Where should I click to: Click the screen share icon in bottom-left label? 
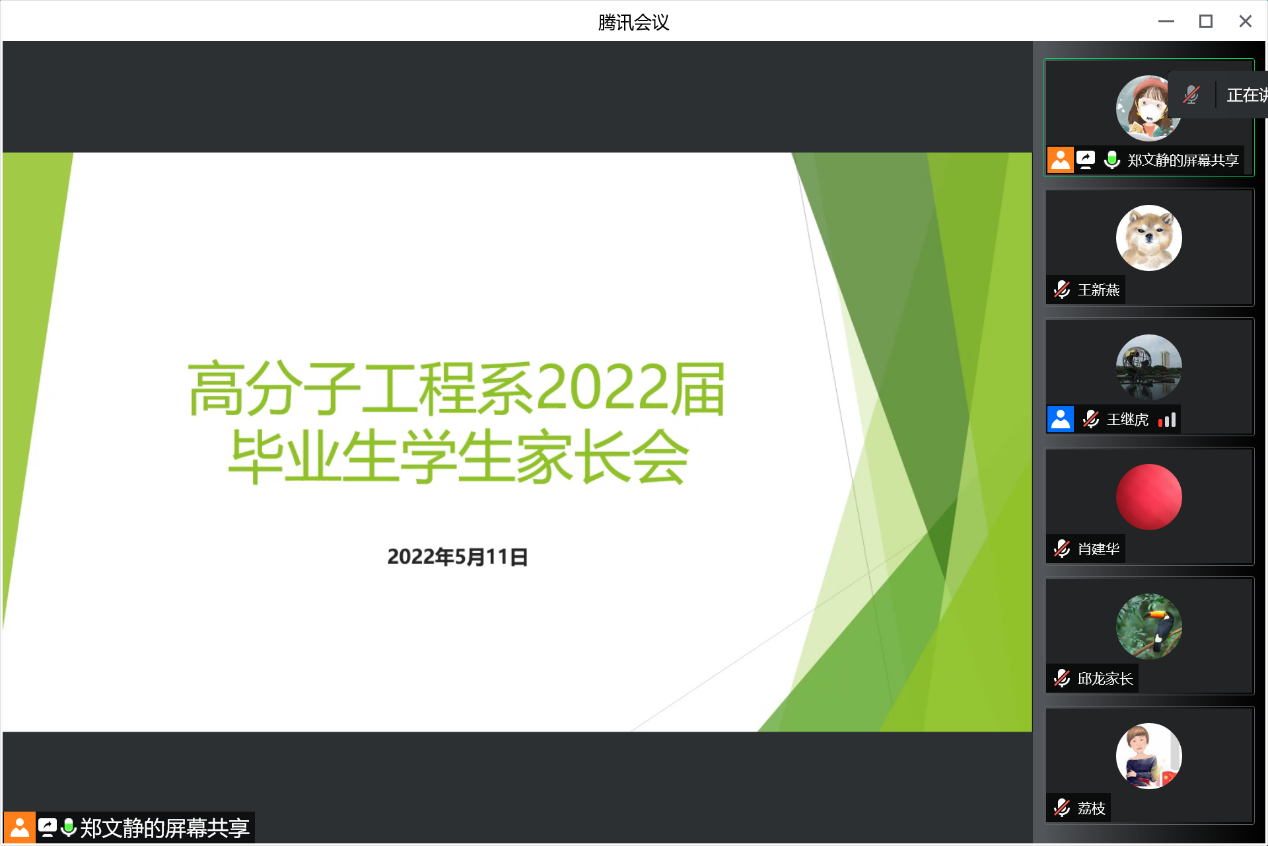tap(47, 827)
